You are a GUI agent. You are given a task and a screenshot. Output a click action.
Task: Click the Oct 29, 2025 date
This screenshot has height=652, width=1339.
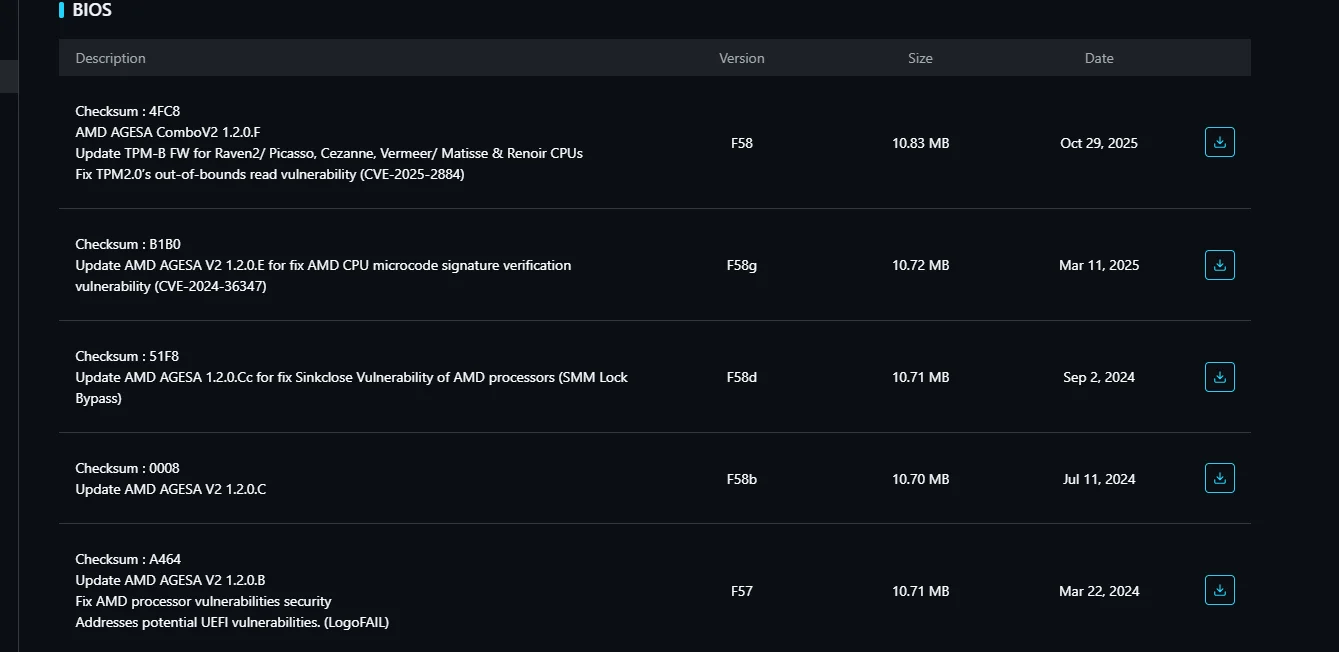point(1098,143)
